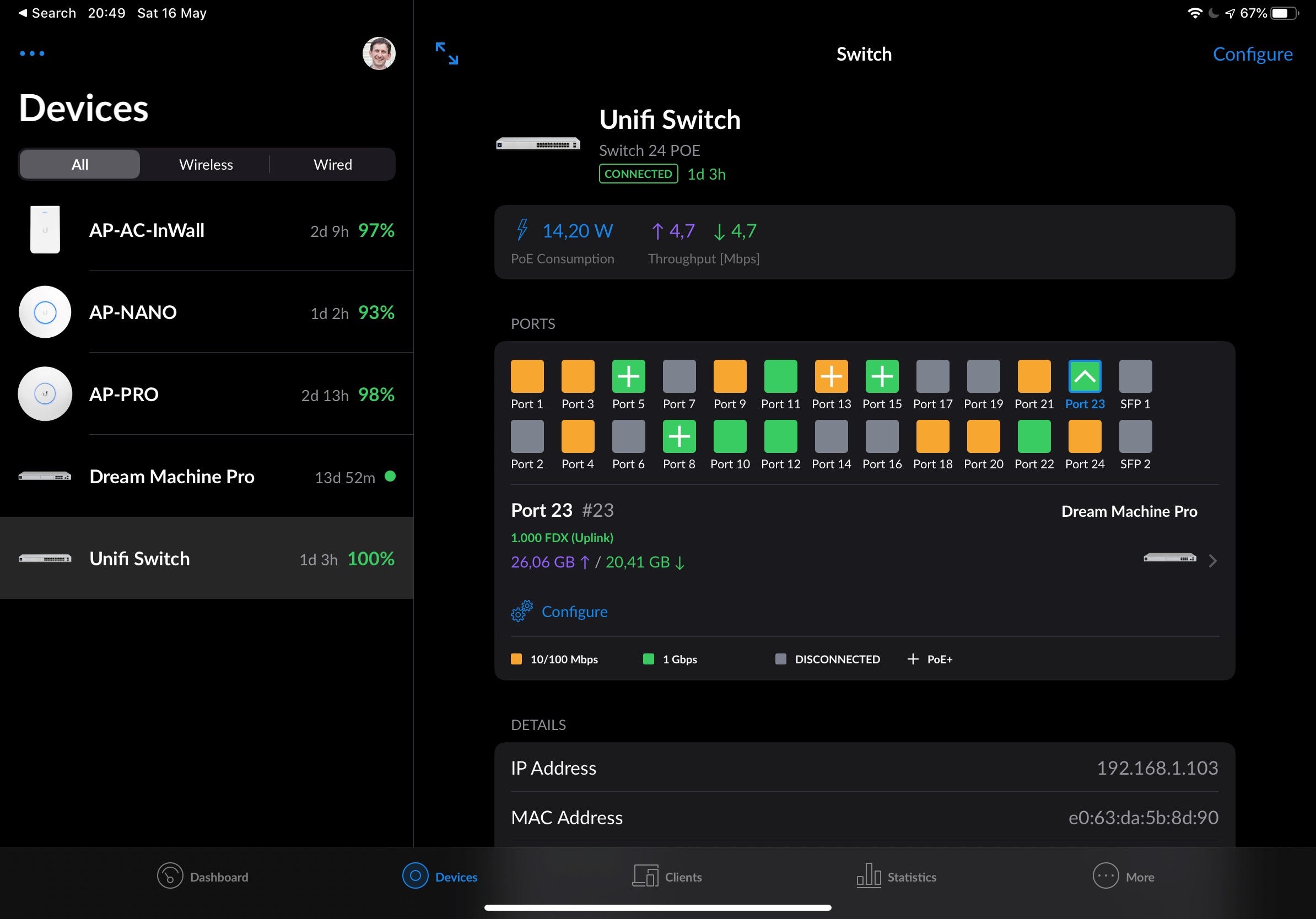The height and width of the screenshot is (919, 1316).
Task: Select the green Port 12
Action: pyautogui.click(x=781, y=436)
